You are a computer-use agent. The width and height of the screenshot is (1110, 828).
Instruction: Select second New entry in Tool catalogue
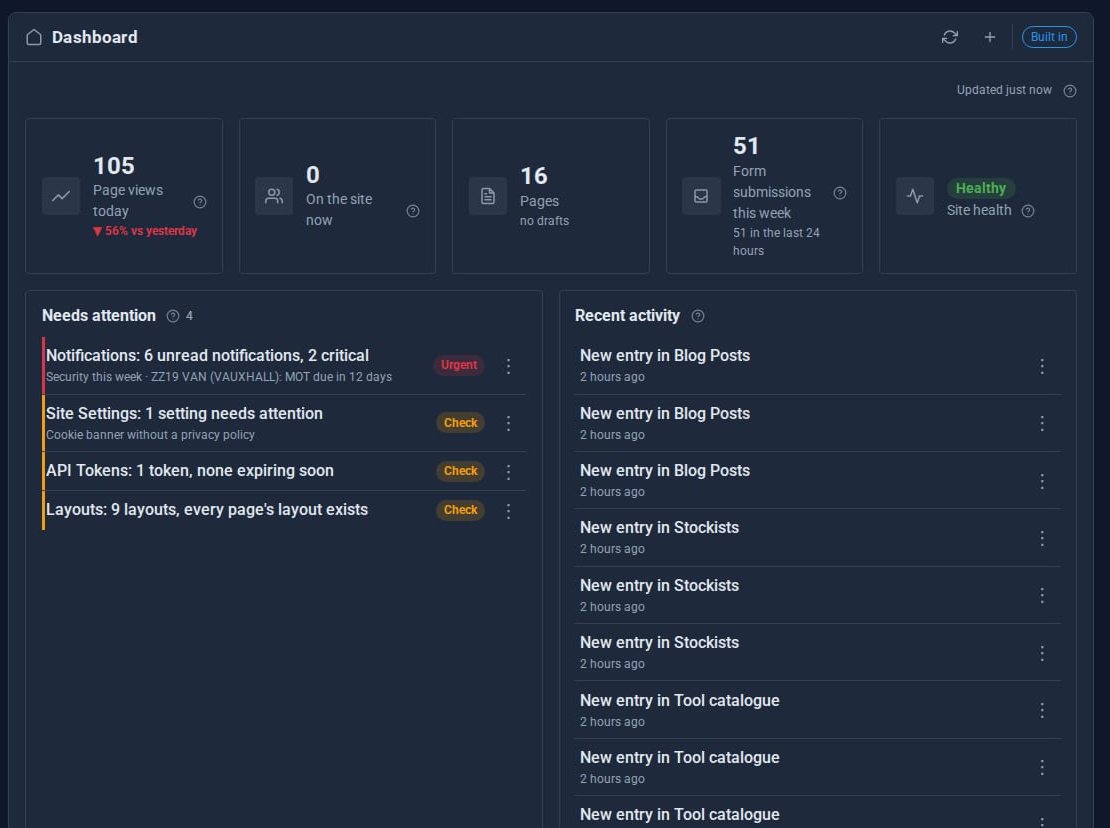click(818, 767)
